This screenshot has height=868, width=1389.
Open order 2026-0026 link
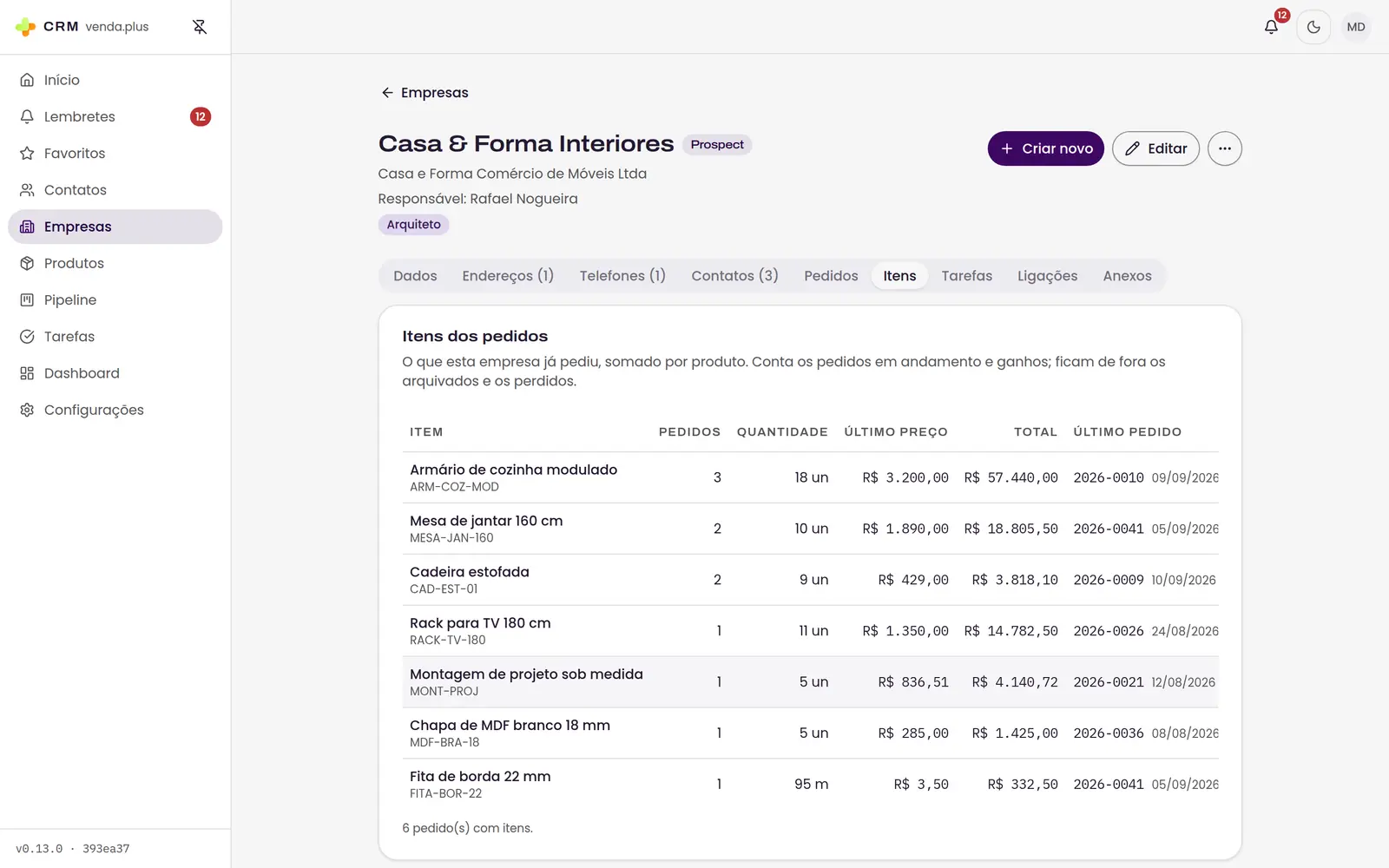point(1109,631)
